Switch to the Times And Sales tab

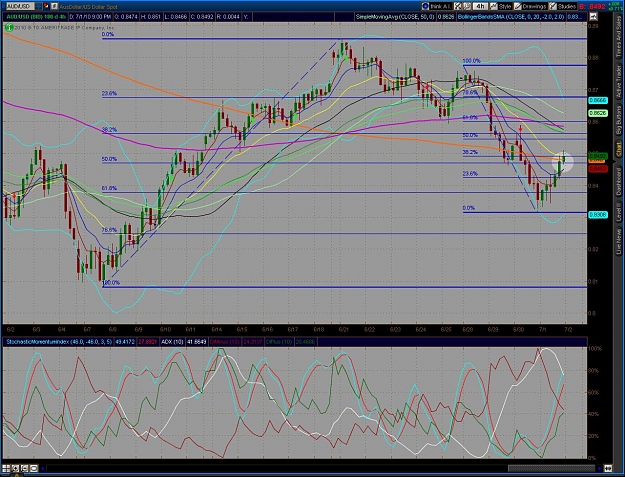(x=619, y=37)
